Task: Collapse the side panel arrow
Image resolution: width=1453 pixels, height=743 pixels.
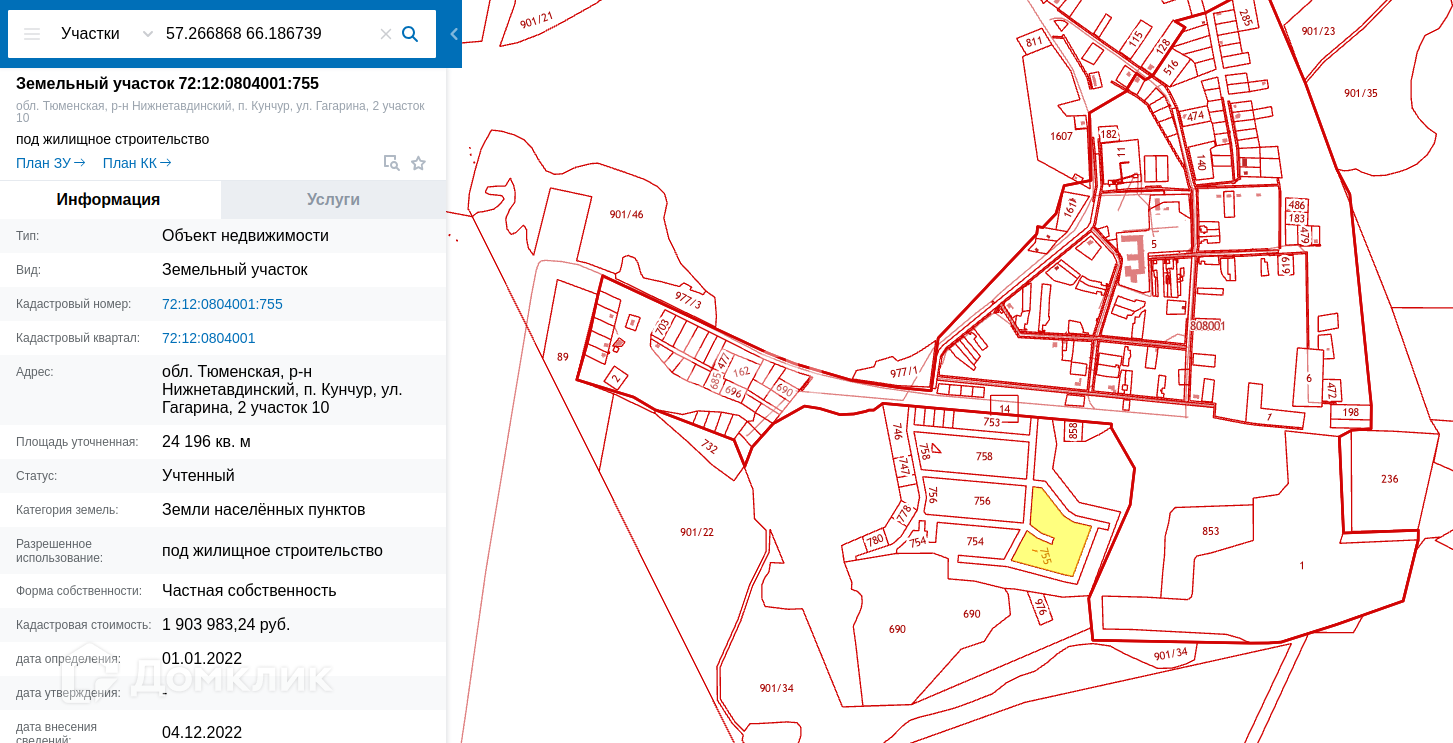Action: click(x=454, y=34)
